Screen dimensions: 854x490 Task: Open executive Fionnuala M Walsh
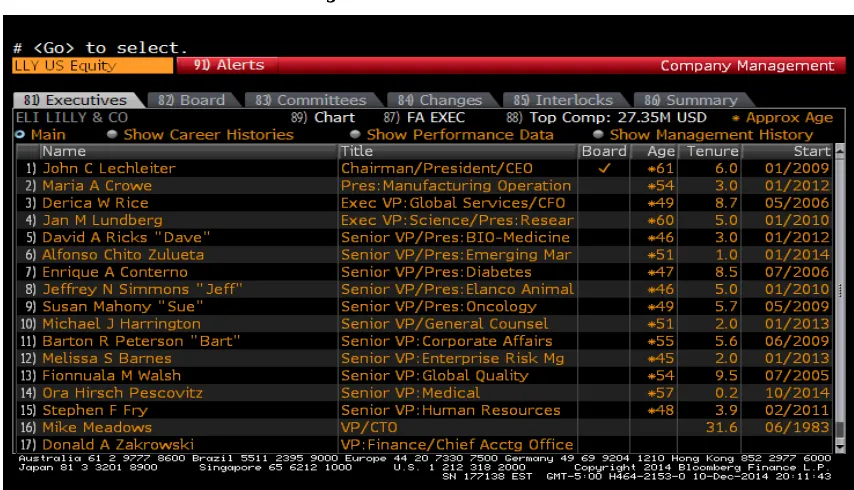[112, 376]
